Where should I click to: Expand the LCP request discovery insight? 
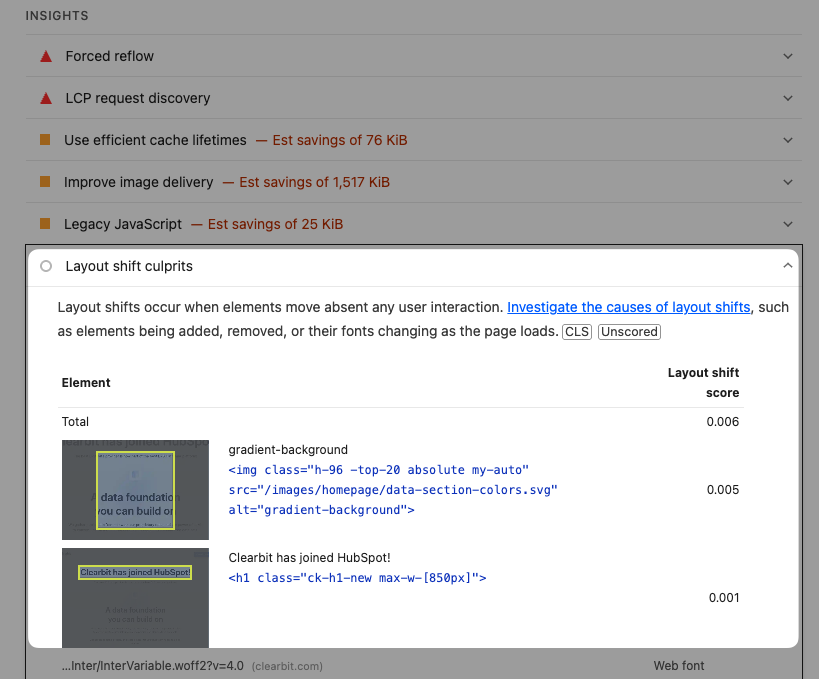click(788, 98)
